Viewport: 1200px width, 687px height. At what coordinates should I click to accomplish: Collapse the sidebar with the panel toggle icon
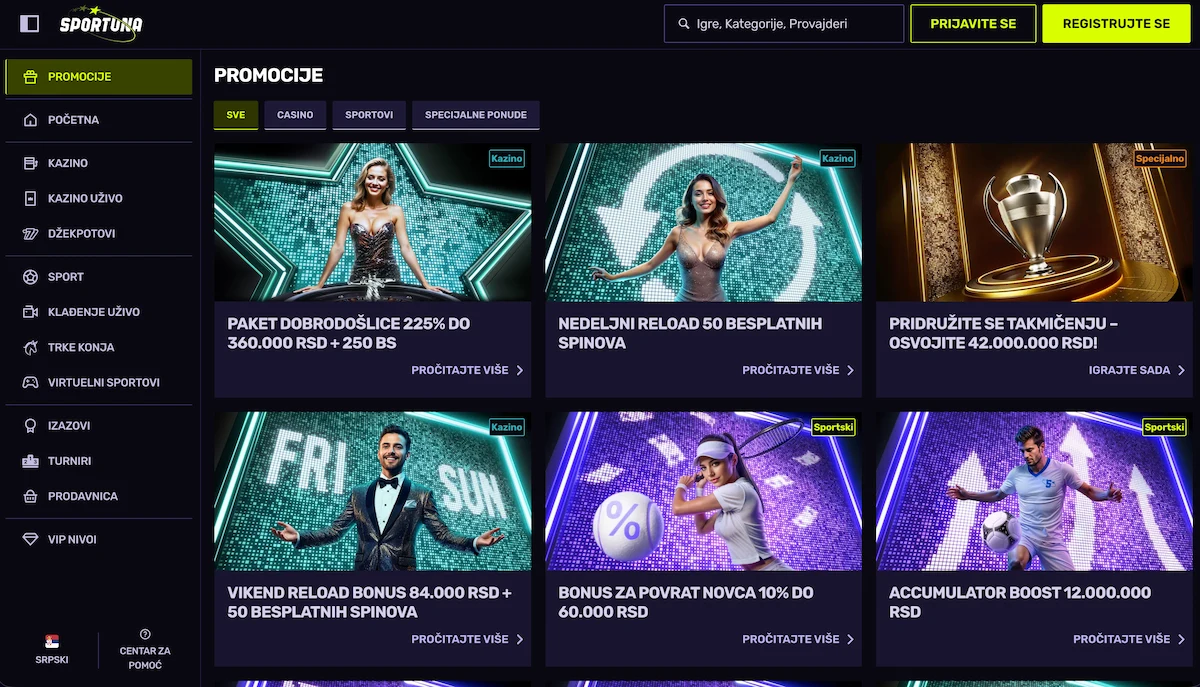point(29,23)
